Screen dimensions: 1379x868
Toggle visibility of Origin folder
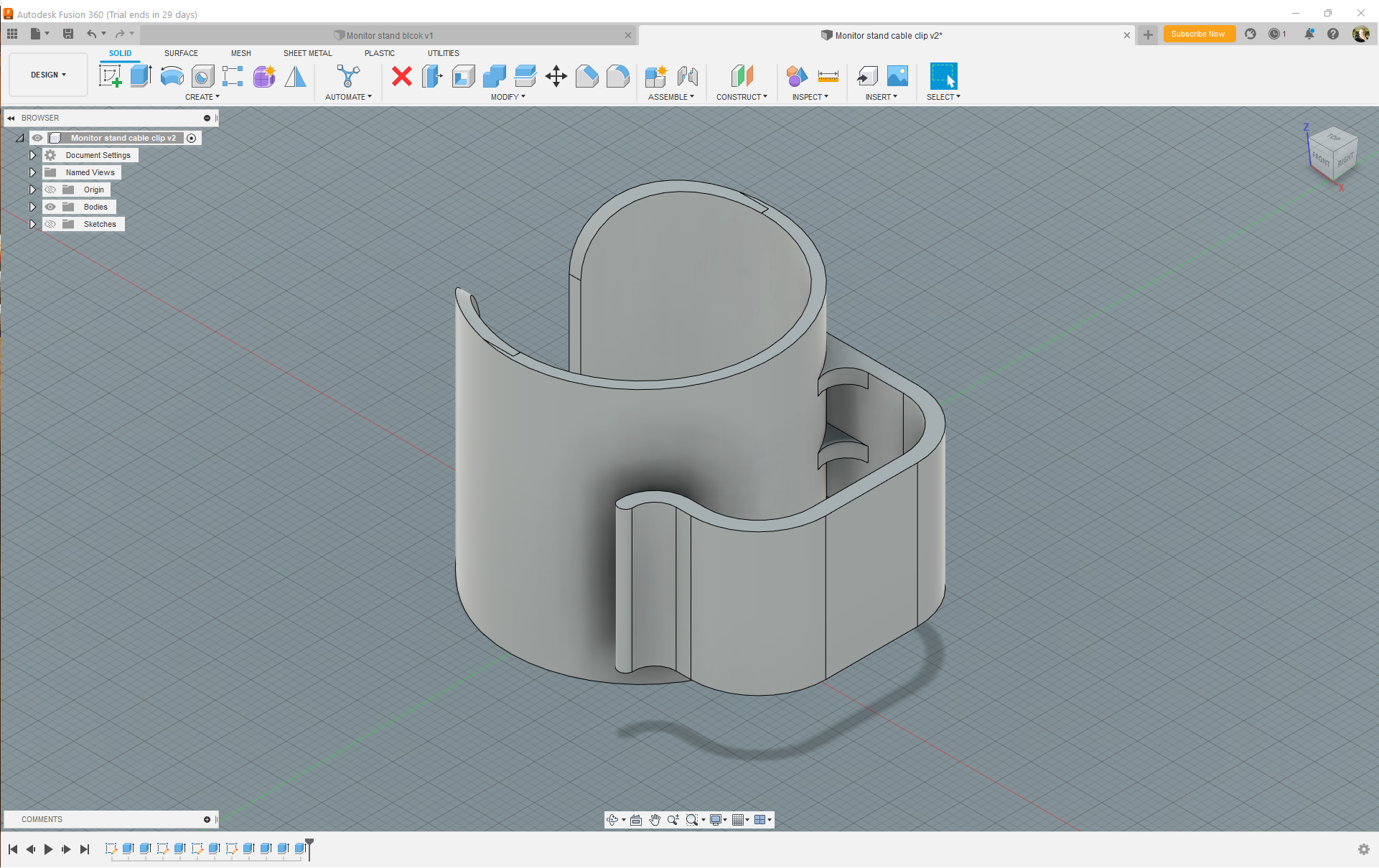tap(50, 189)
